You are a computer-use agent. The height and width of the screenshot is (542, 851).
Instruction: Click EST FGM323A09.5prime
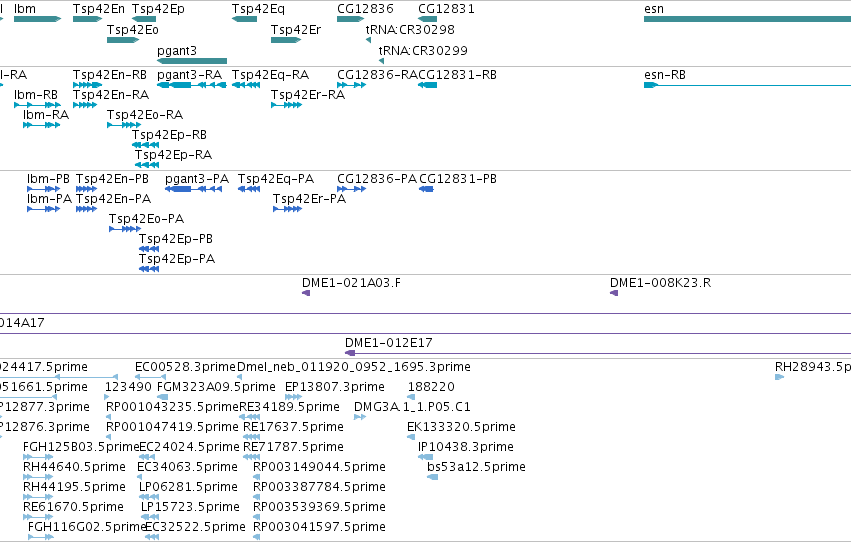pyautogui.click(x=162, y=397)
